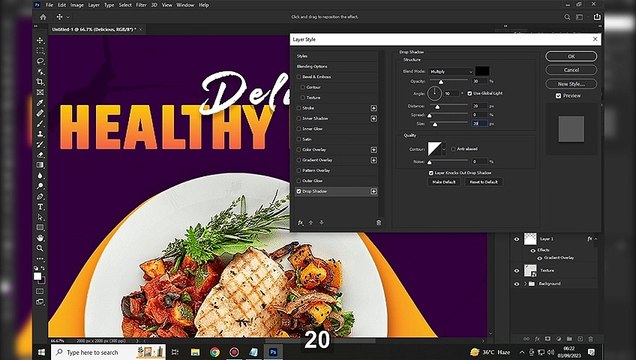
Task: Select the Blur tool
Action: 40,176
